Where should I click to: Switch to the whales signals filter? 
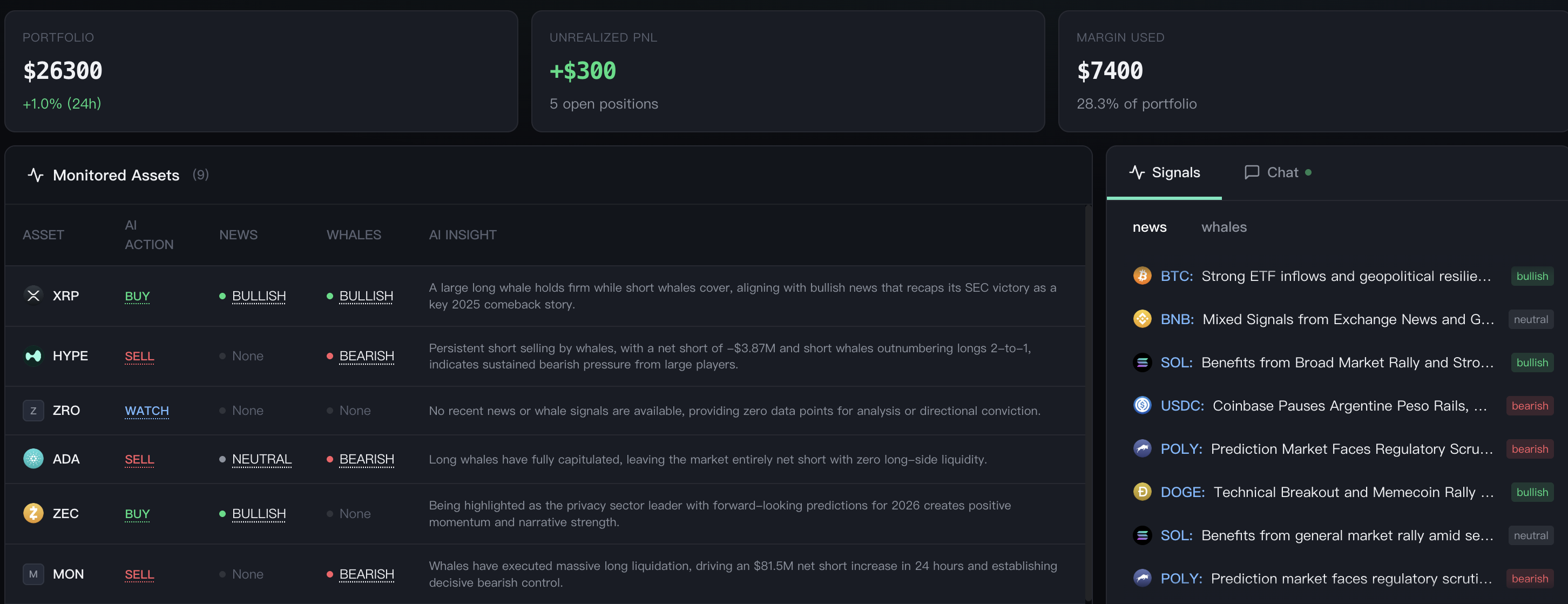click(x=1224, y=227)
